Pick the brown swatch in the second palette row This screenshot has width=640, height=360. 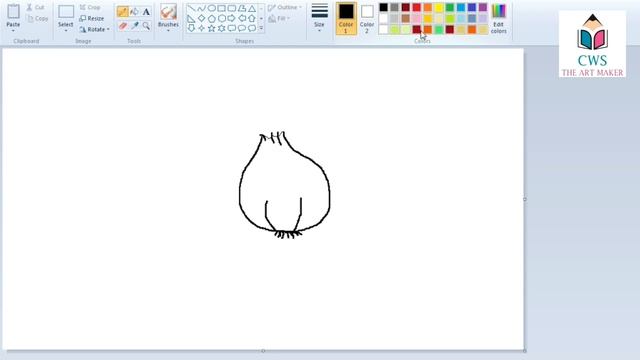[406, 18]
